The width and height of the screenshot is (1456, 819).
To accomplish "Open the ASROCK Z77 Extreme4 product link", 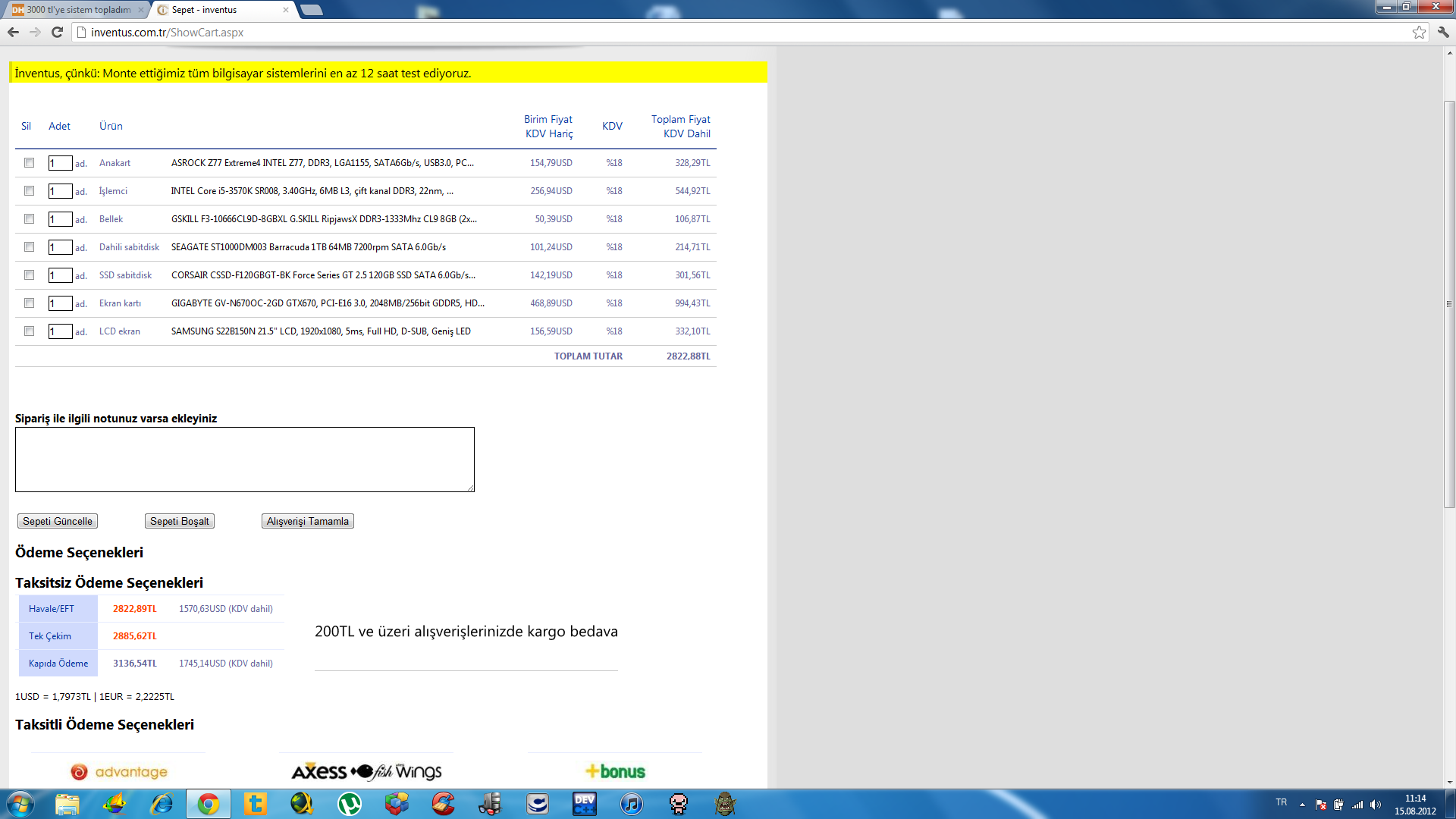I will pyautogui.click(x=322, y=163).
